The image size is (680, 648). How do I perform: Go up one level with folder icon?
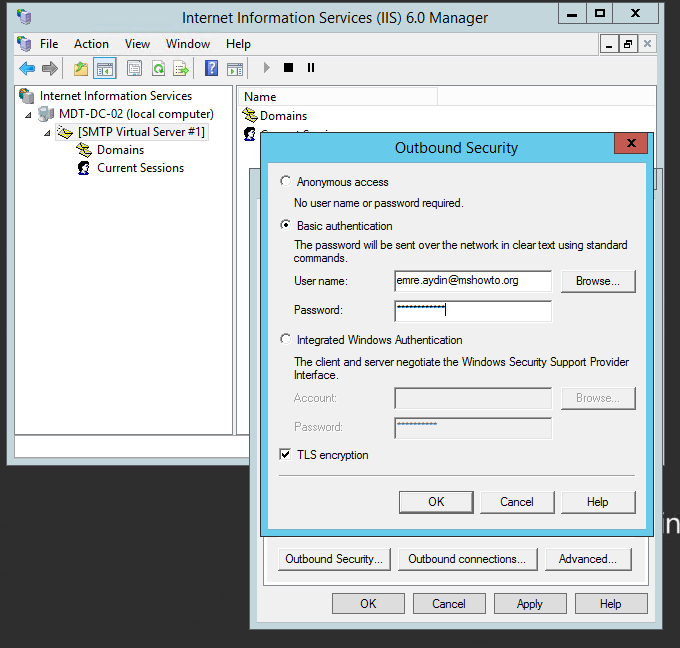click(81, 68)
